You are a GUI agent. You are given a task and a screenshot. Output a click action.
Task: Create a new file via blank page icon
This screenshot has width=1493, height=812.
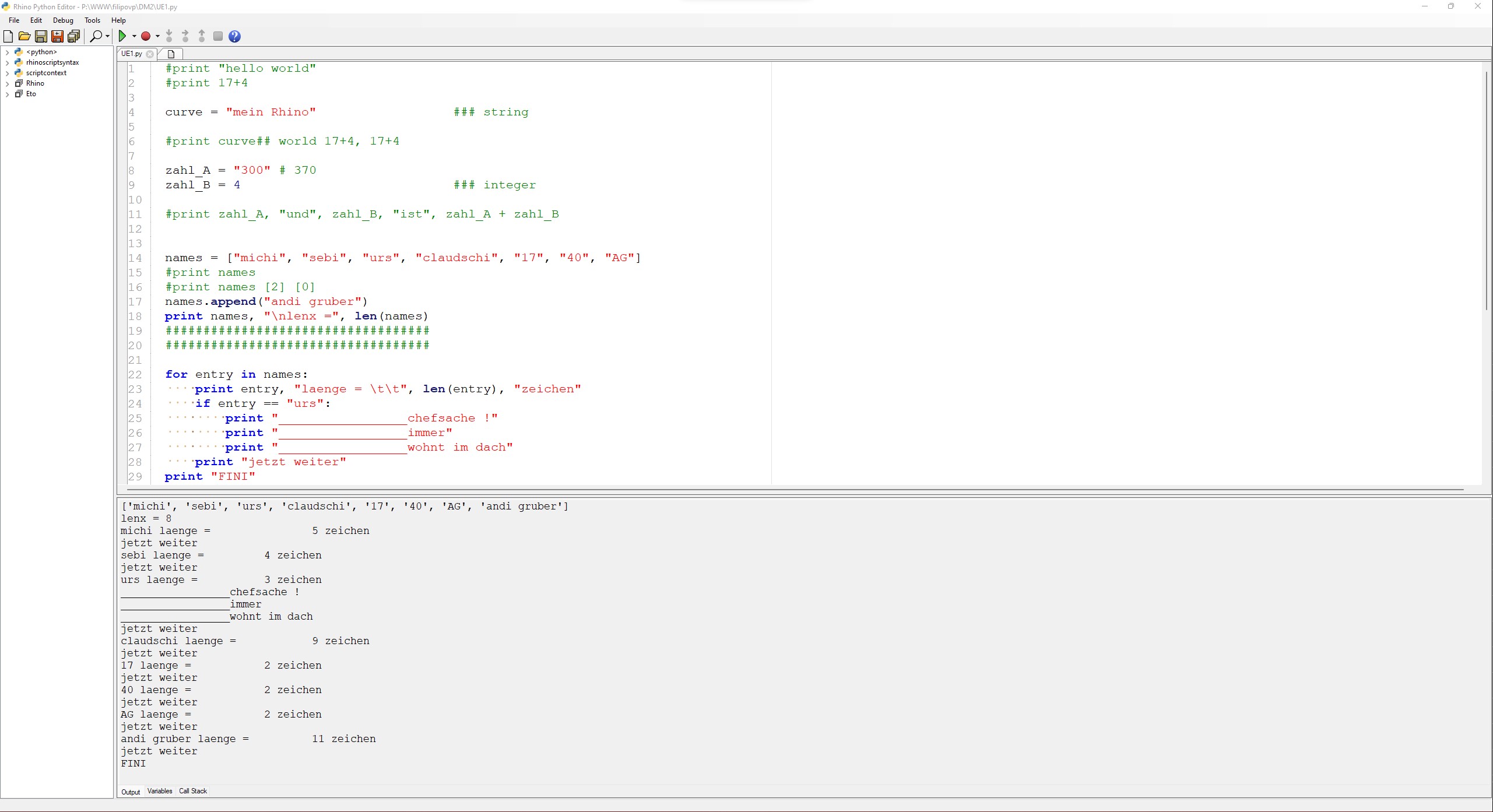9,36
